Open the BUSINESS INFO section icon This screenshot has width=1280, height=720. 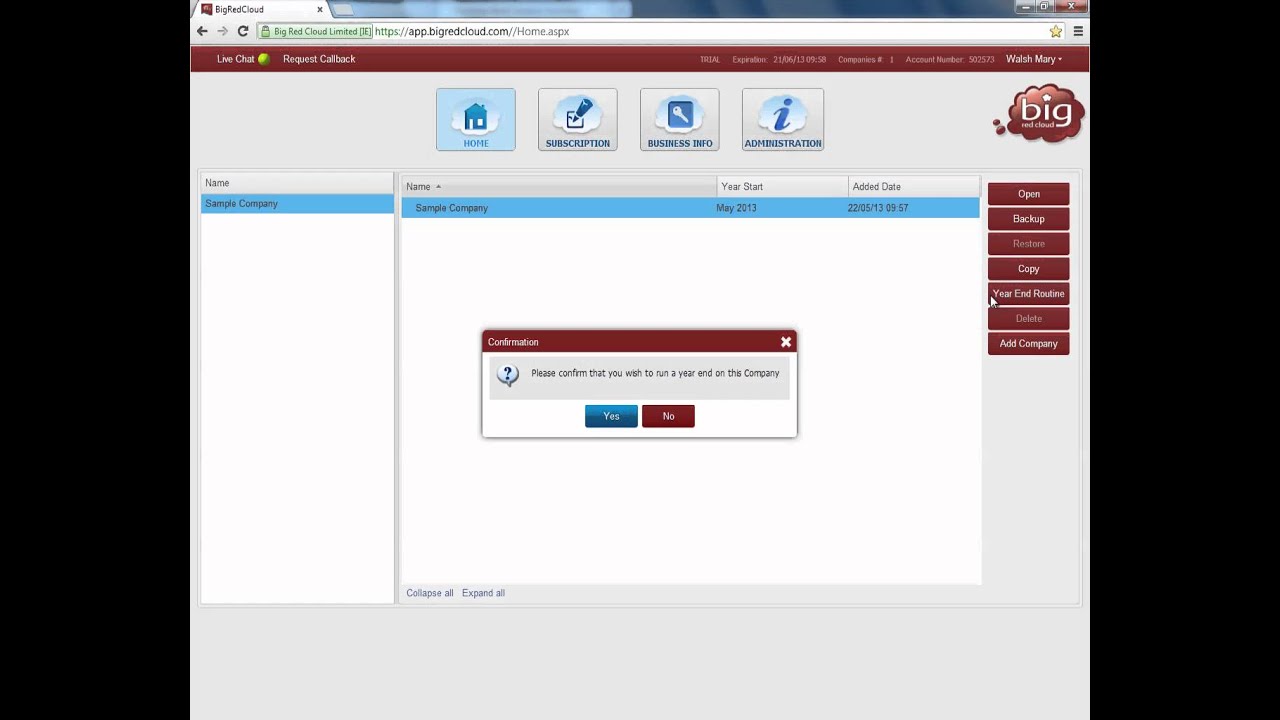click(680, 120)
